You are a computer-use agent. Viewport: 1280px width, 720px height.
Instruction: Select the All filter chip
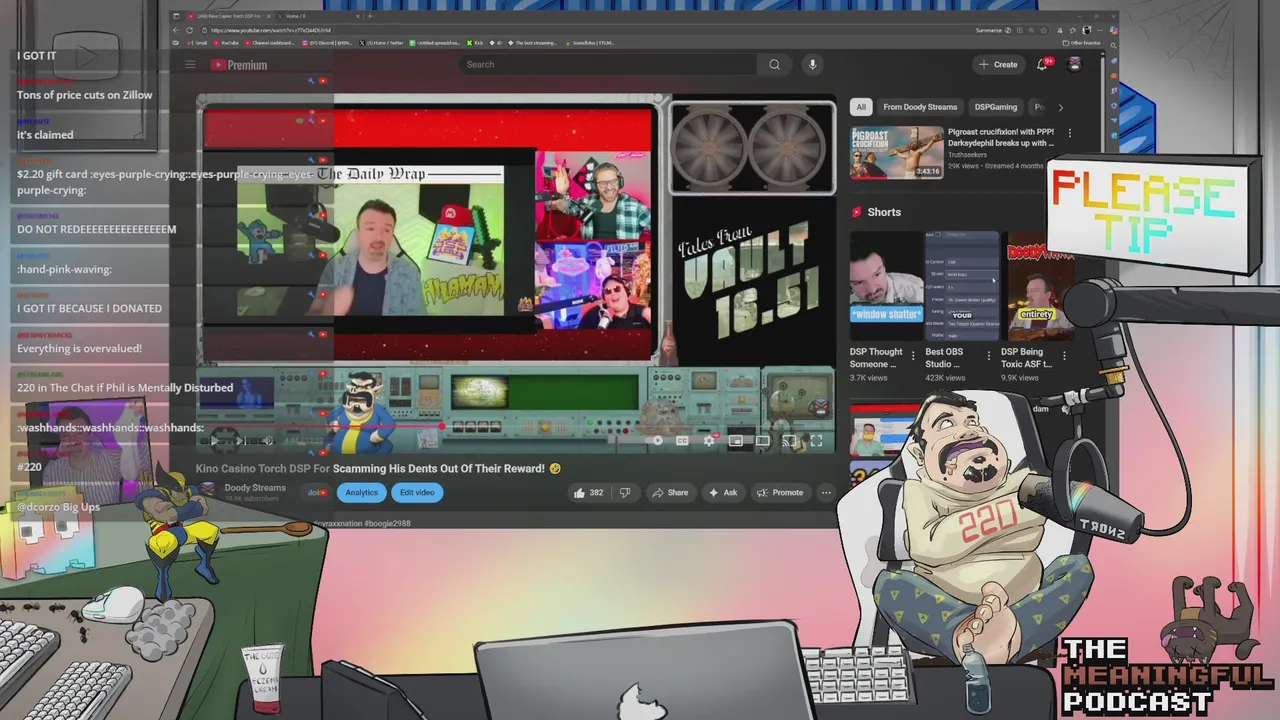coord(861,107)
